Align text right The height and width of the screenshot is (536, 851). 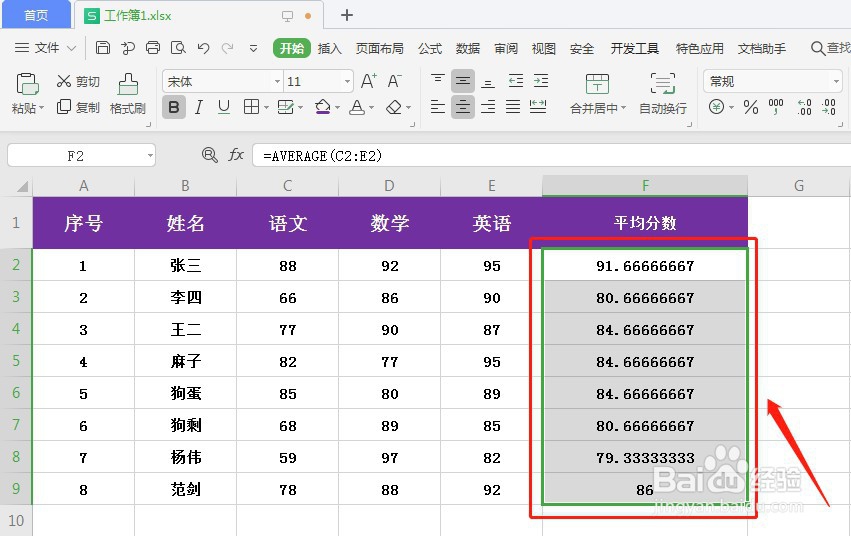(488, 106)
